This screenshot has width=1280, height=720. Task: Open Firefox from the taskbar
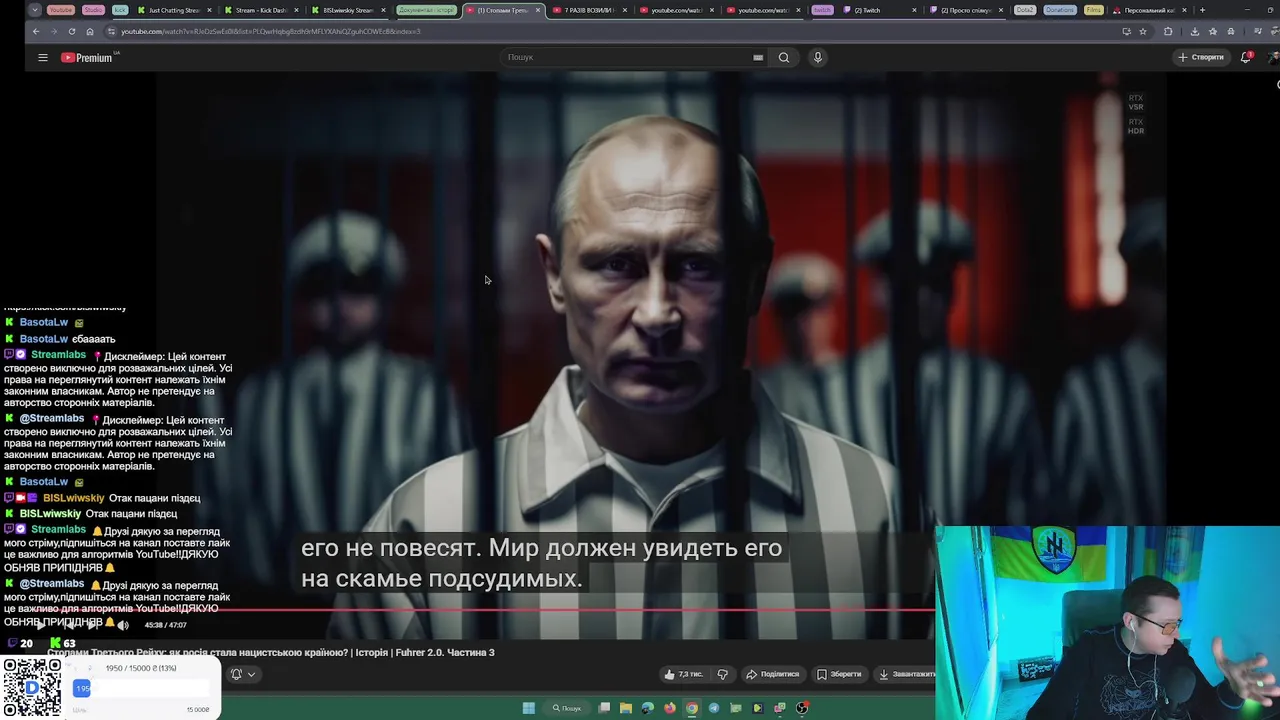pos(670,708)
